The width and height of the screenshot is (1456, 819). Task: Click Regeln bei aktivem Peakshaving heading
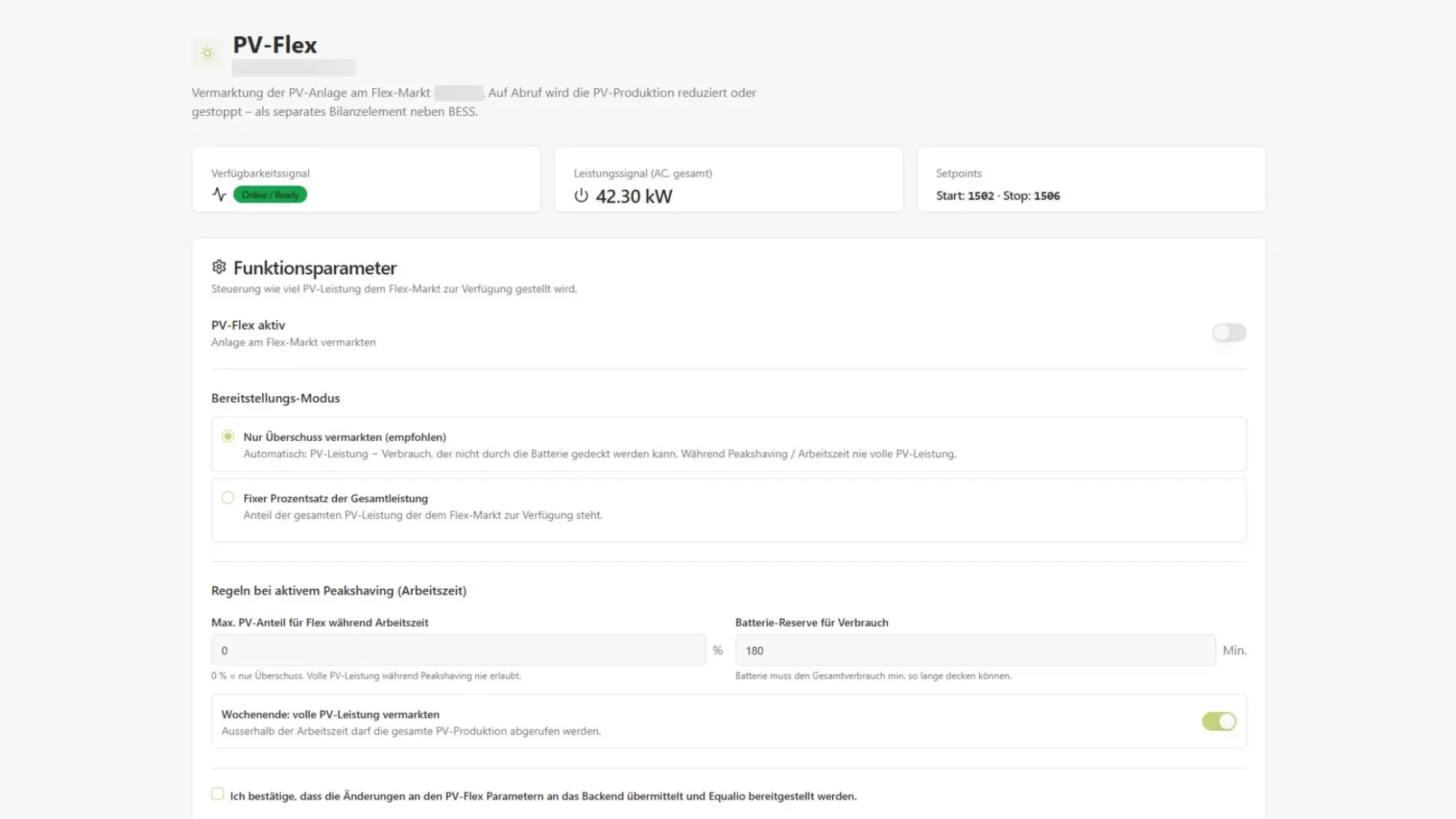coord(339,590)
